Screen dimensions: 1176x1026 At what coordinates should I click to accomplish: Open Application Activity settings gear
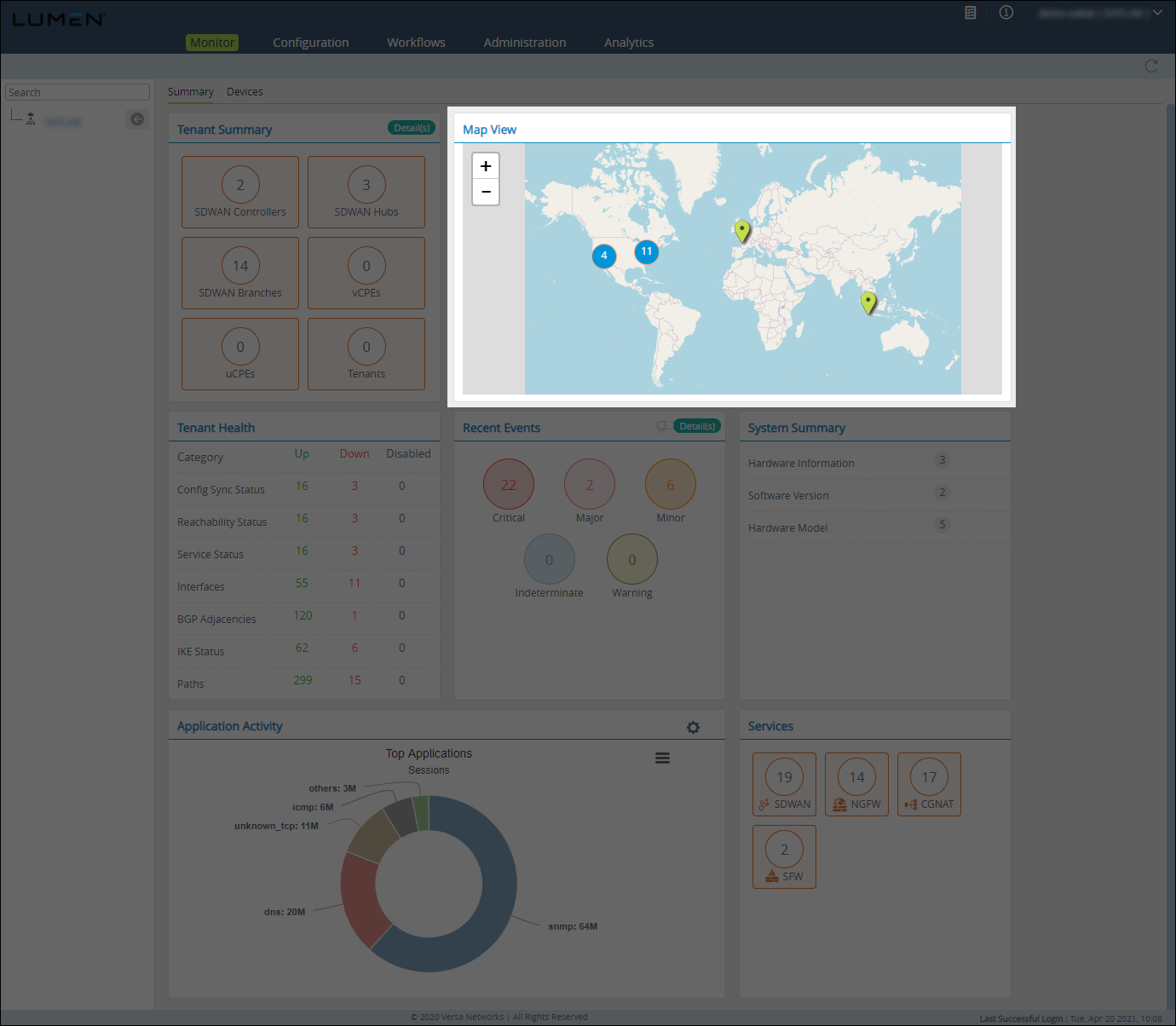pos(693,727)
